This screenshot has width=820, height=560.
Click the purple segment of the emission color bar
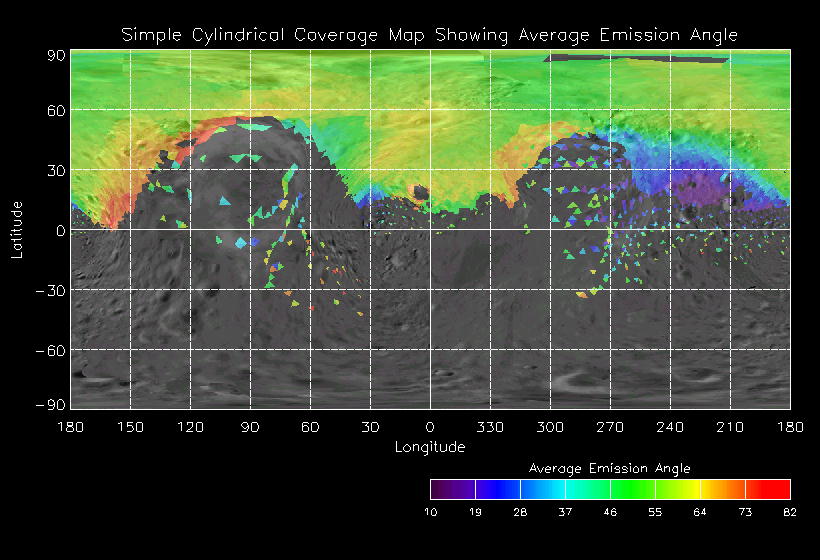point(452,489)
